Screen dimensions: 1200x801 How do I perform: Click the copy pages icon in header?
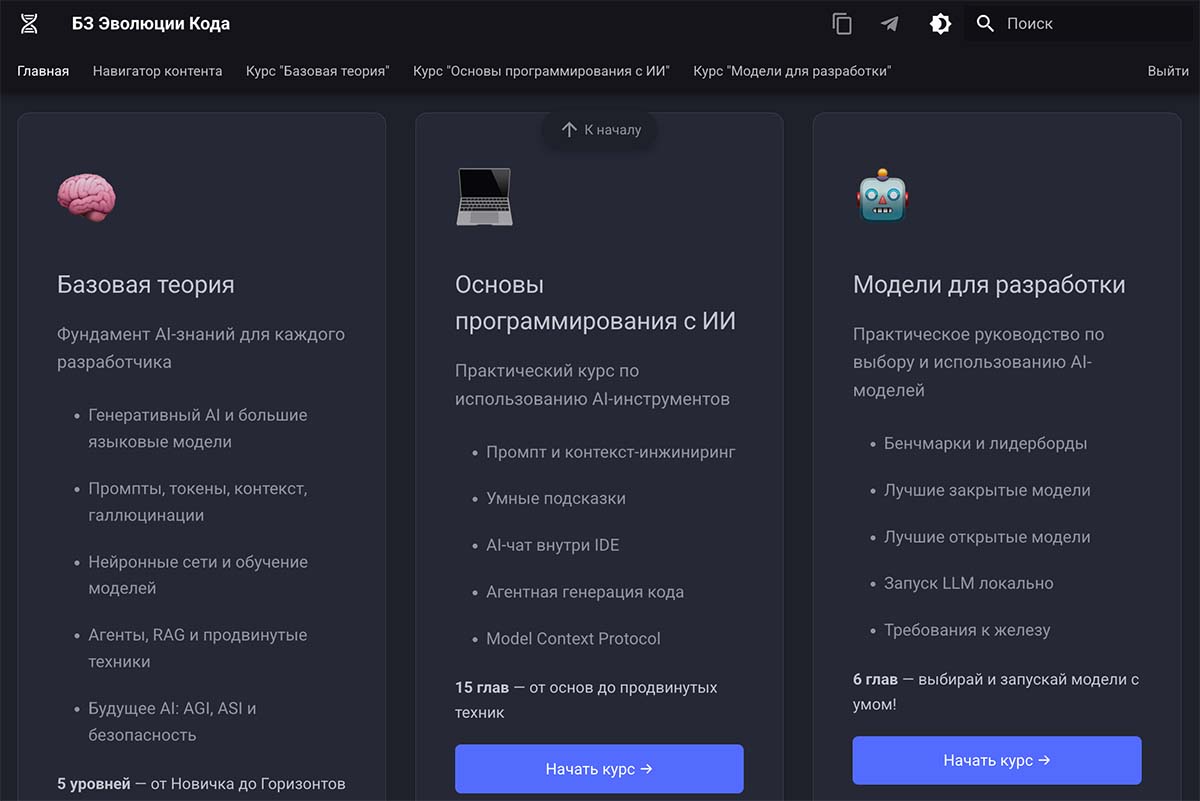tap(842, 24)
